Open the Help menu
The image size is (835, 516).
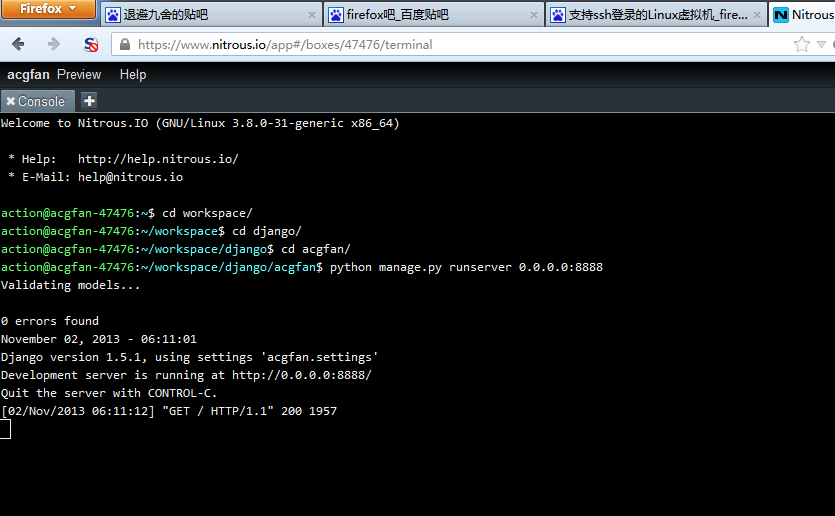(x=133, y=75)
